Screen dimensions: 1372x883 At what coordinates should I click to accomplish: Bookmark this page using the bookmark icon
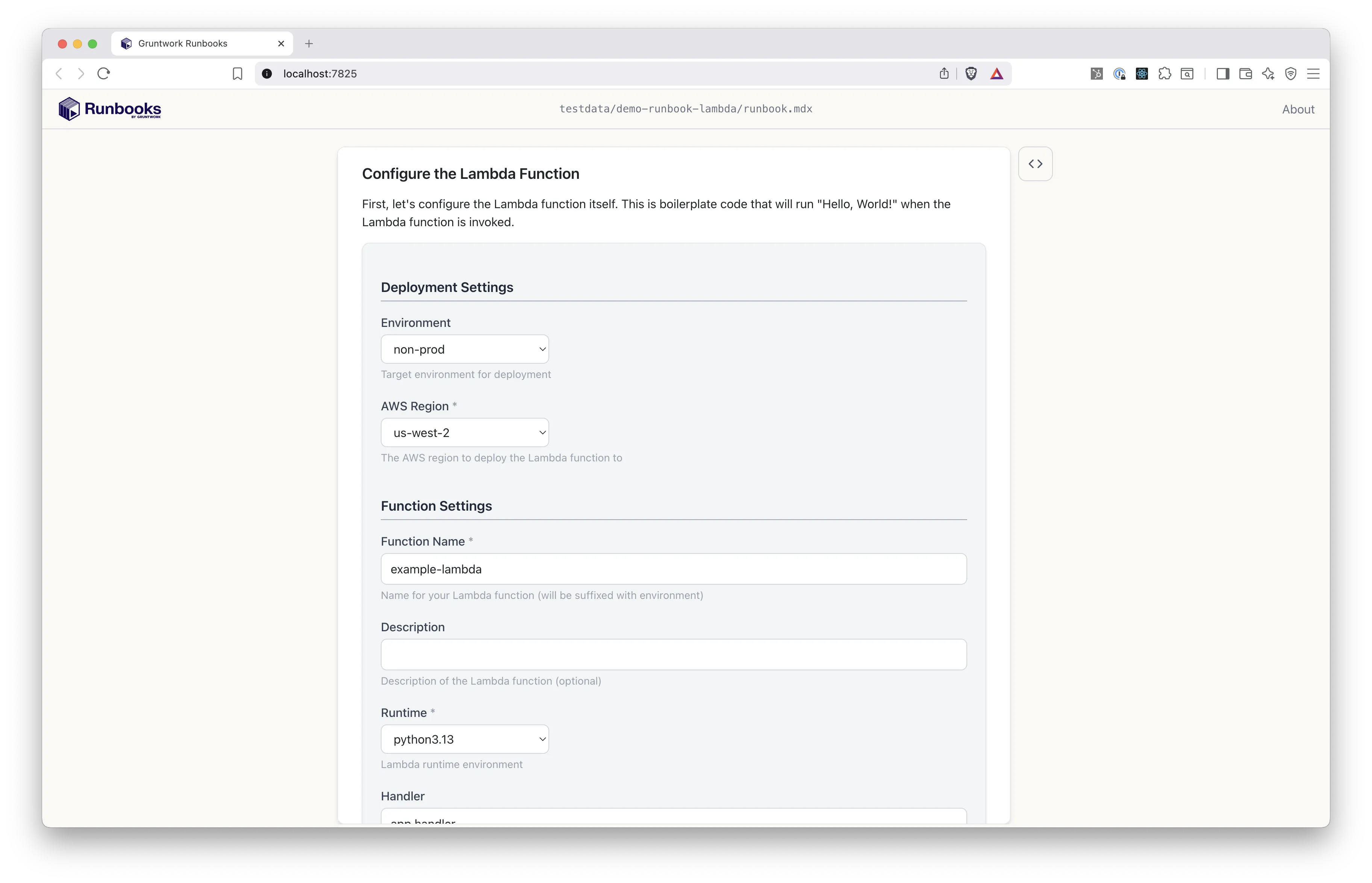point(238,73)
